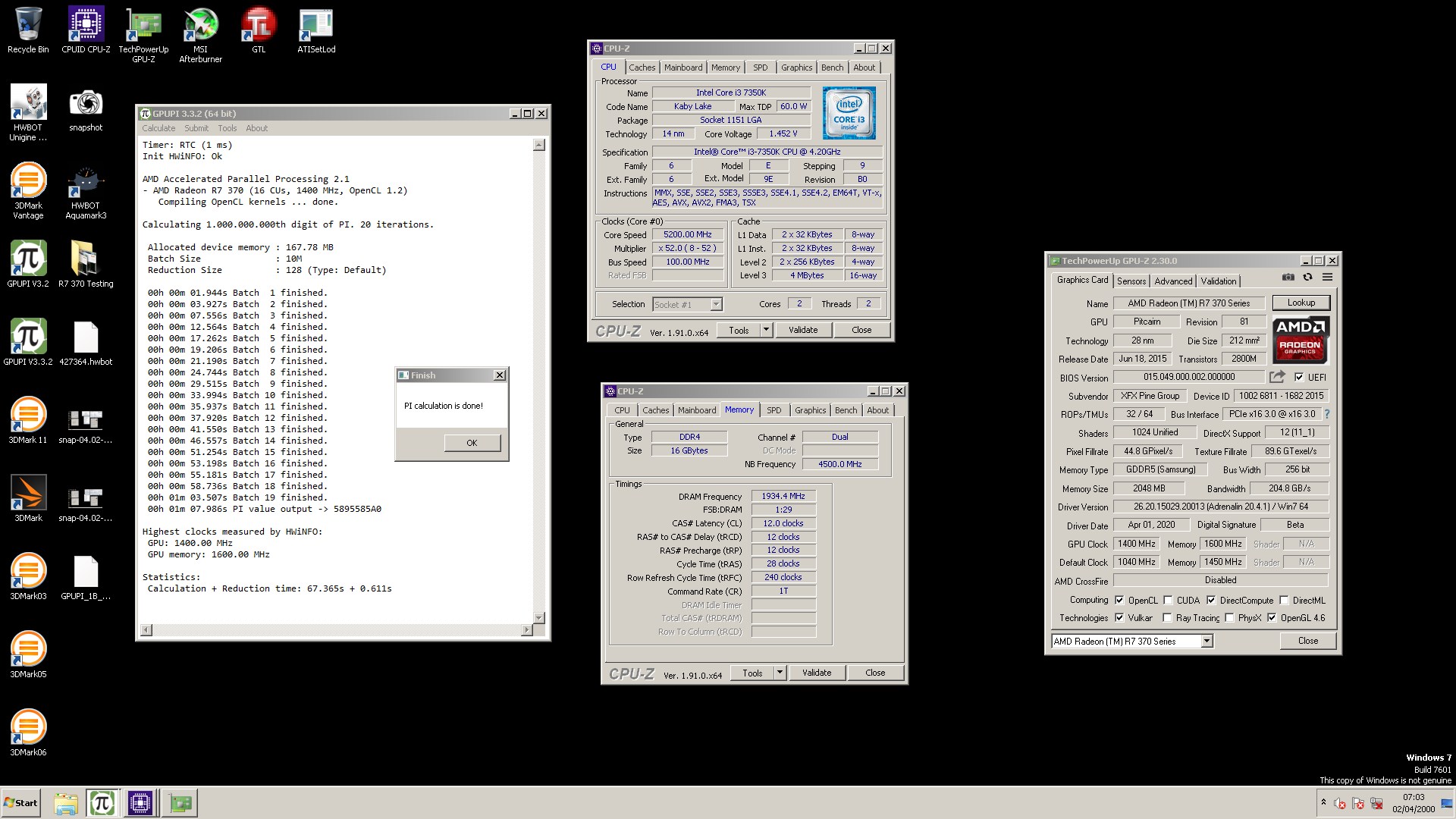Switch to Caches tab in upper CPU-Z
Screen dimensions: 1456x819
(x=642, y=67)
